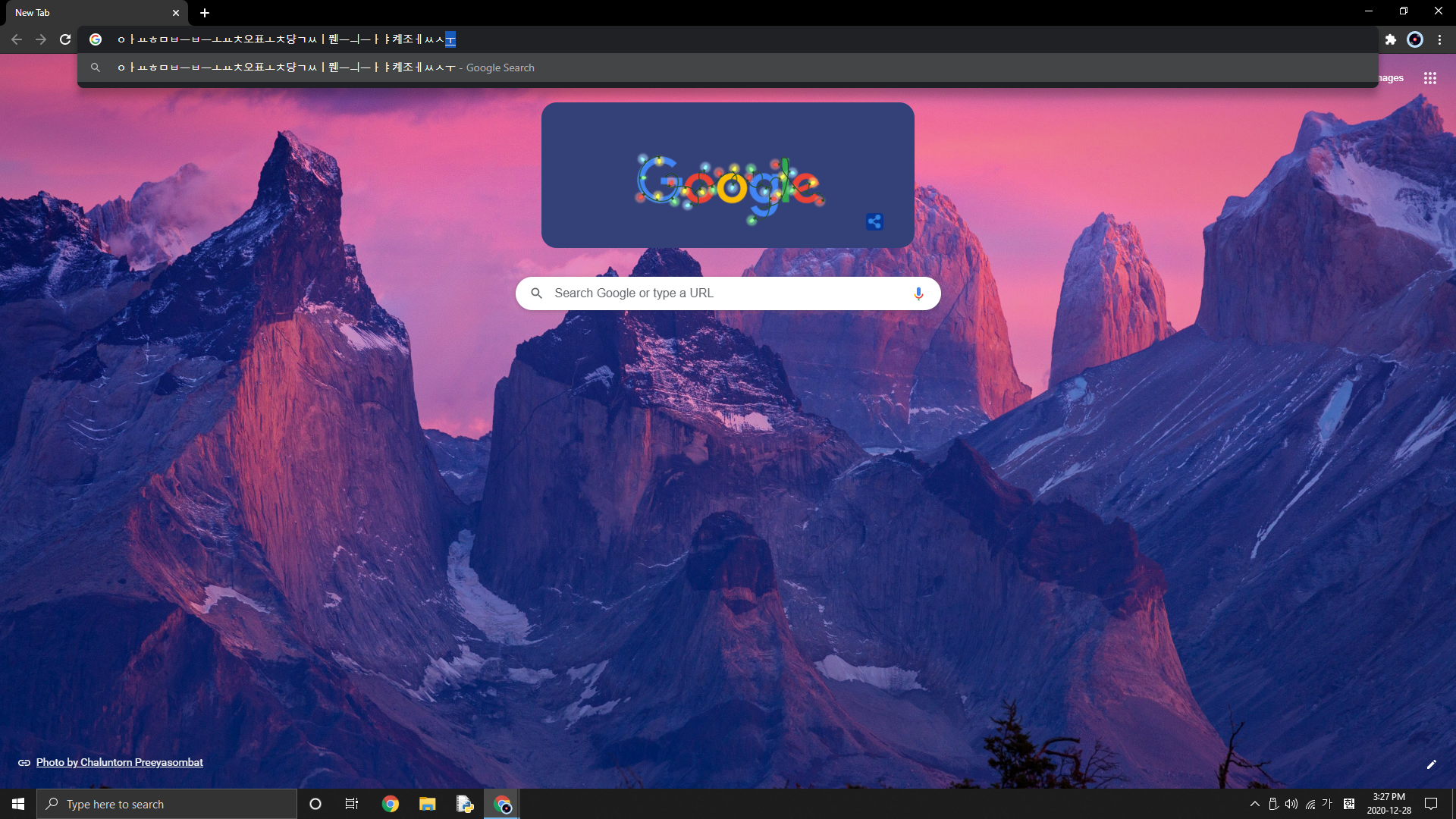Show hidden system tray icons
This screenshot has height=819, width=1456.
pyautogui.click(x=1254, y=804)
